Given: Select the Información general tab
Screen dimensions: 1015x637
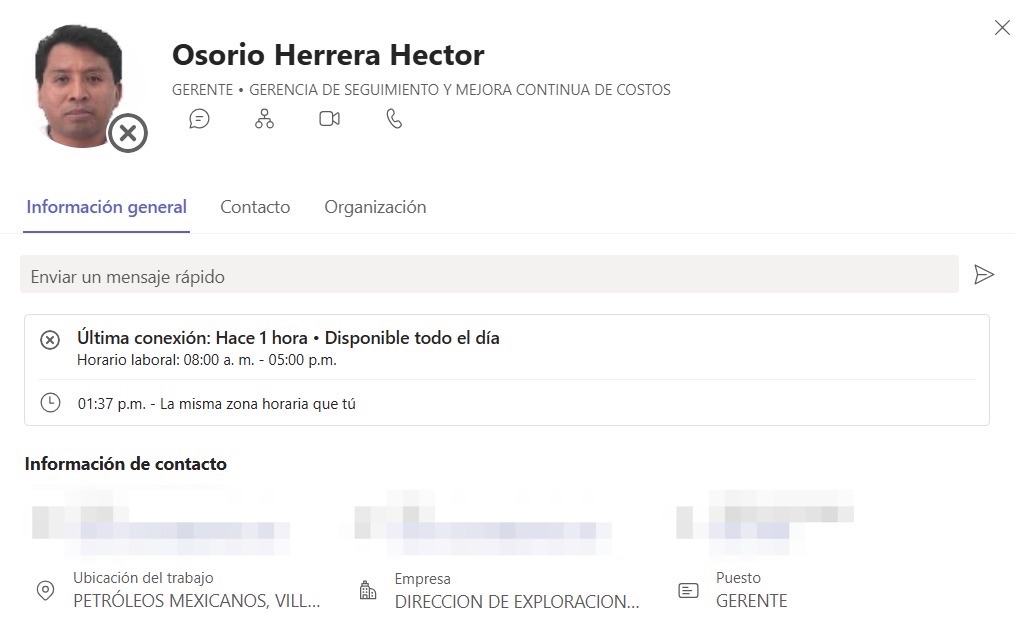Looking at the screenshot, I should tap(106, 207).
